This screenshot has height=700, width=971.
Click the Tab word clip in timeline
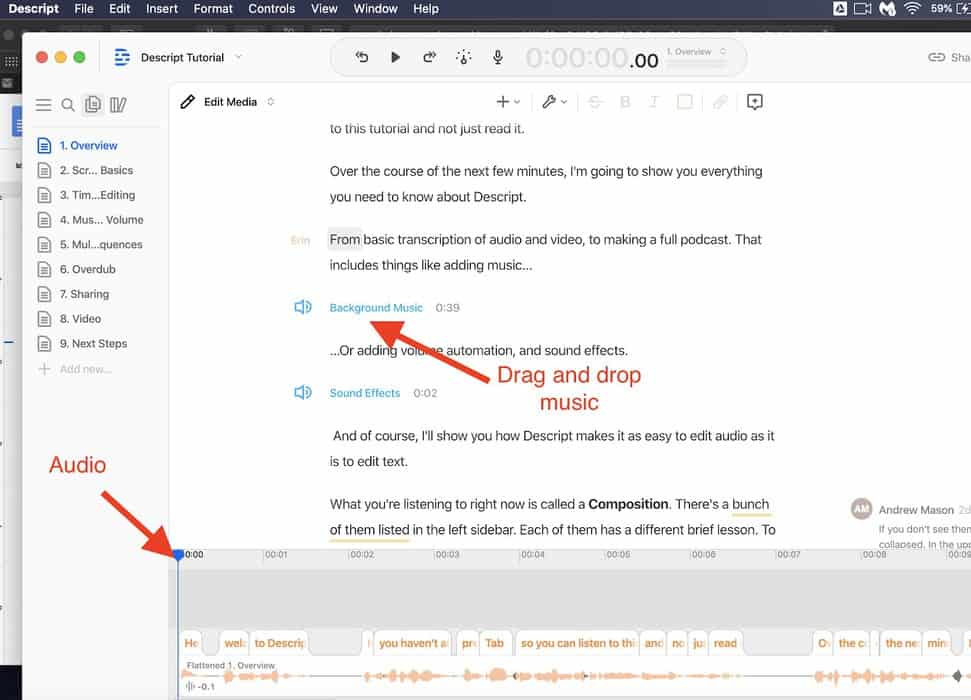[494, 644]
